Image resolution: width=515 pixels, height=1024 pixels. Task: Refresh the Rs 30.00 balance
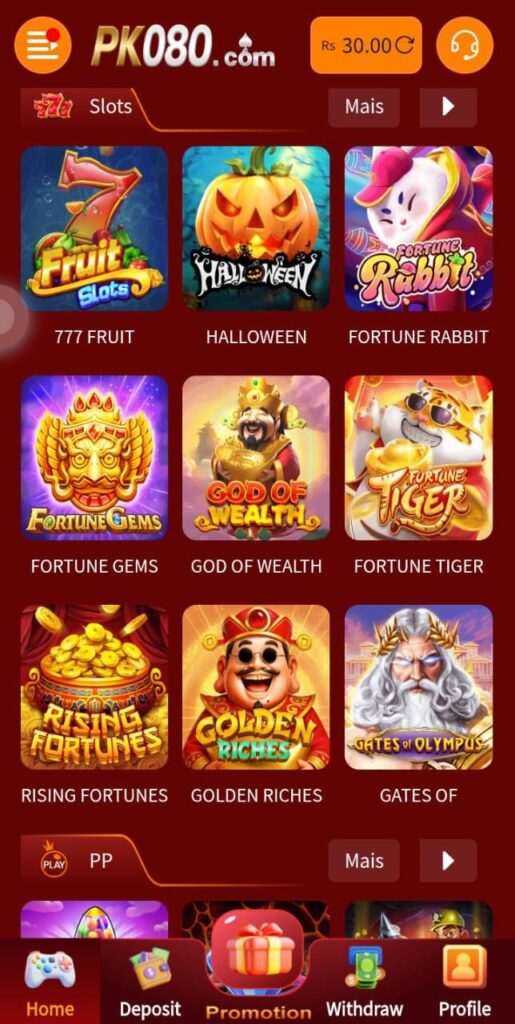405,45
